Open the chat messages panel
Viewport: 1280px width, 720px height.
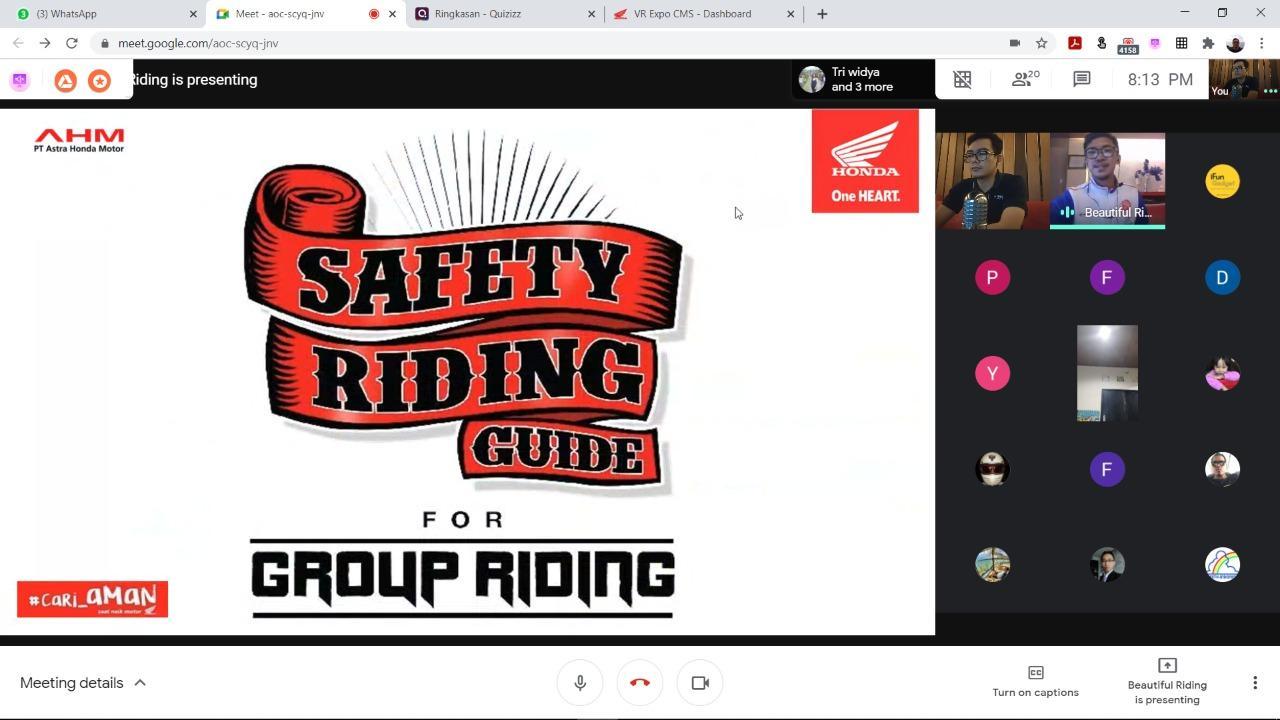pos(1081,79)
